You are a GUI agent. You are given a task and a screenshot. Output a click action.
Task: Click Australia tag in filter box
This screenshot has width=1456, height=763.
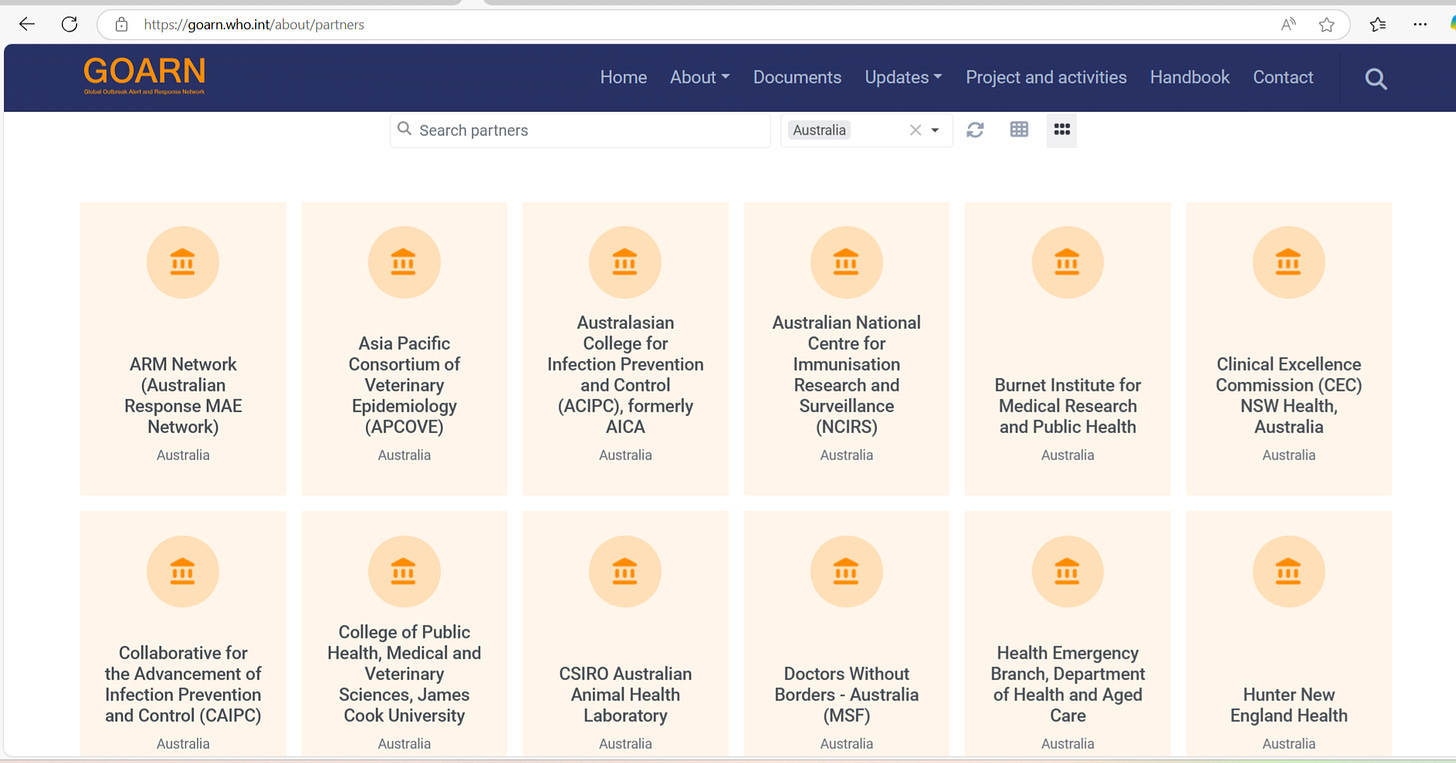[819, 130]
